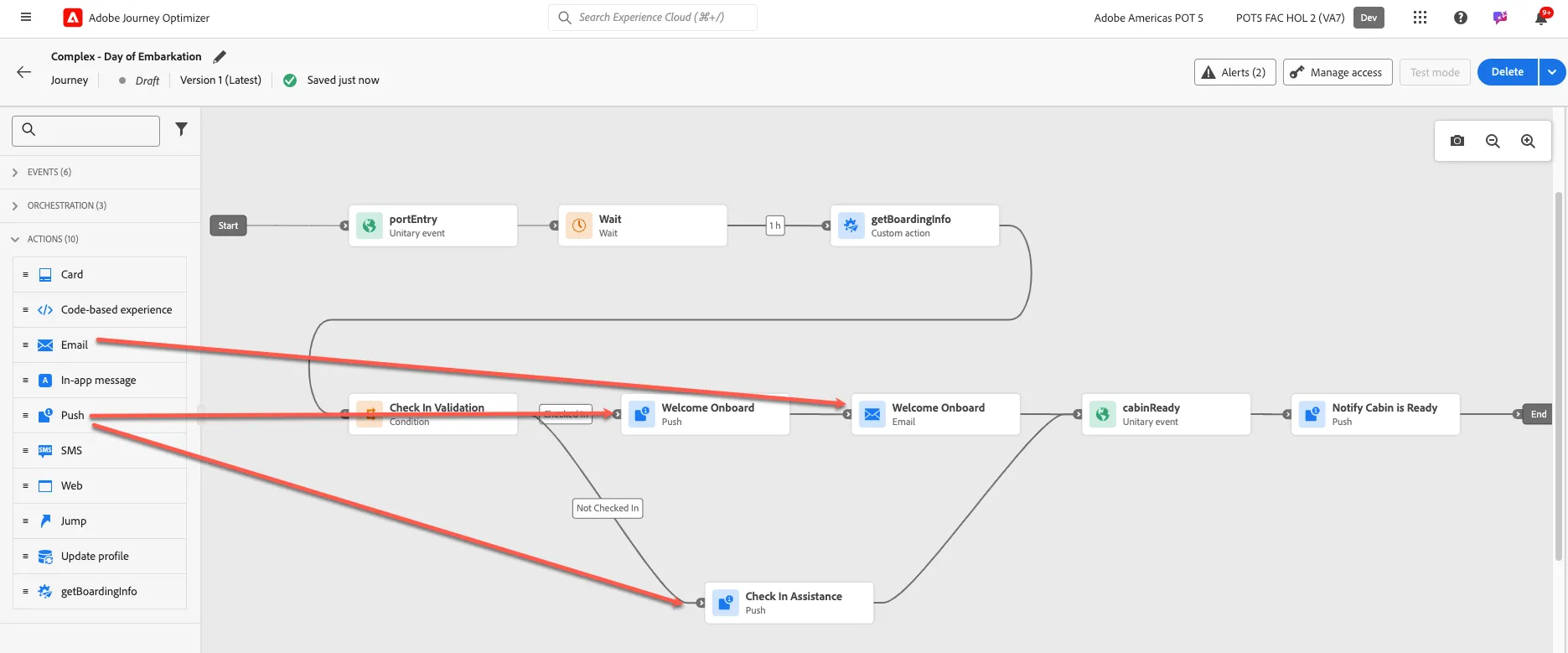The image size is (1568, 653).
Task: Focus the Search Experience Cloud field
Action: point(653,18)
